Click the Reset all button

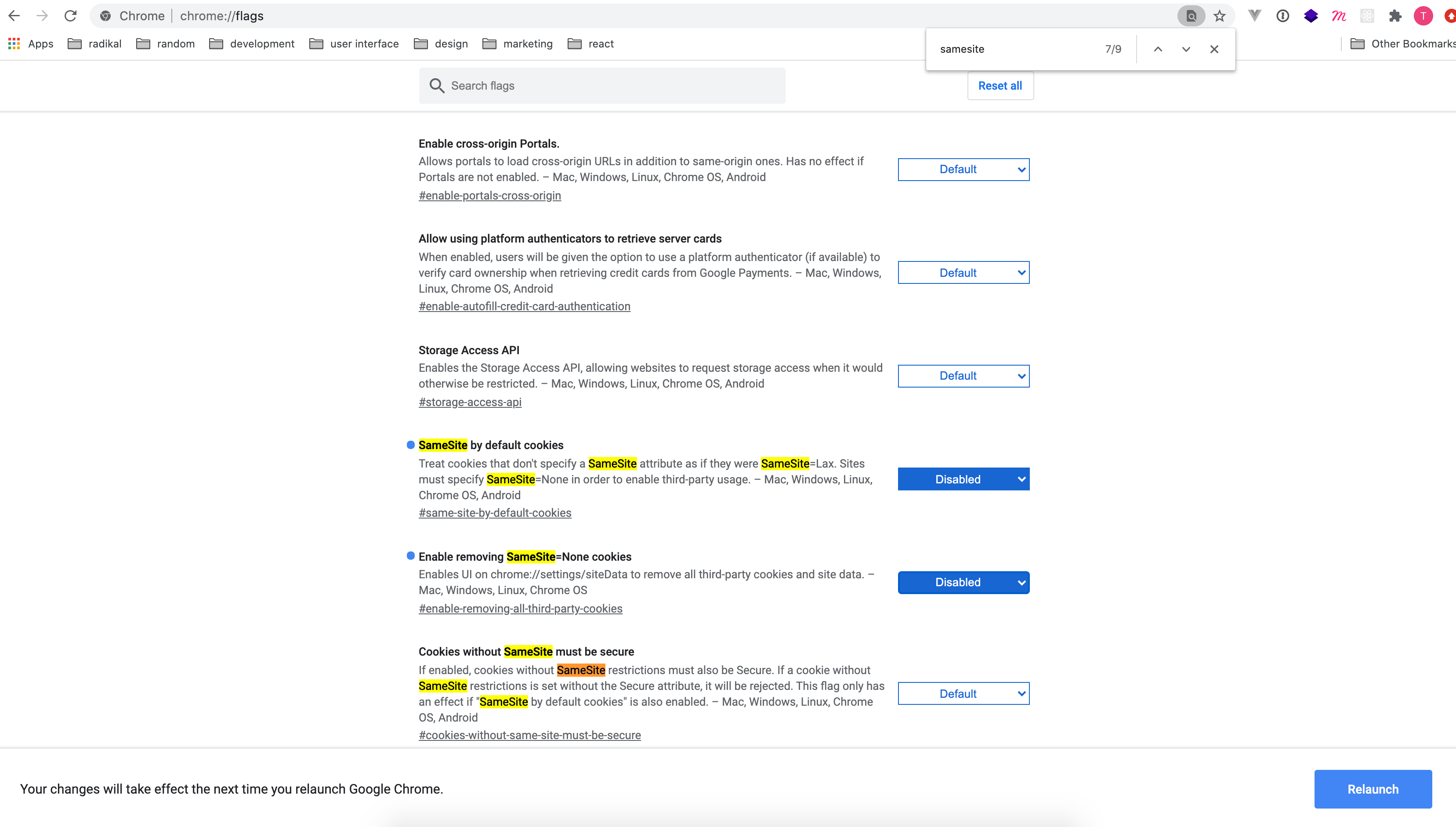click(1000, 86)
